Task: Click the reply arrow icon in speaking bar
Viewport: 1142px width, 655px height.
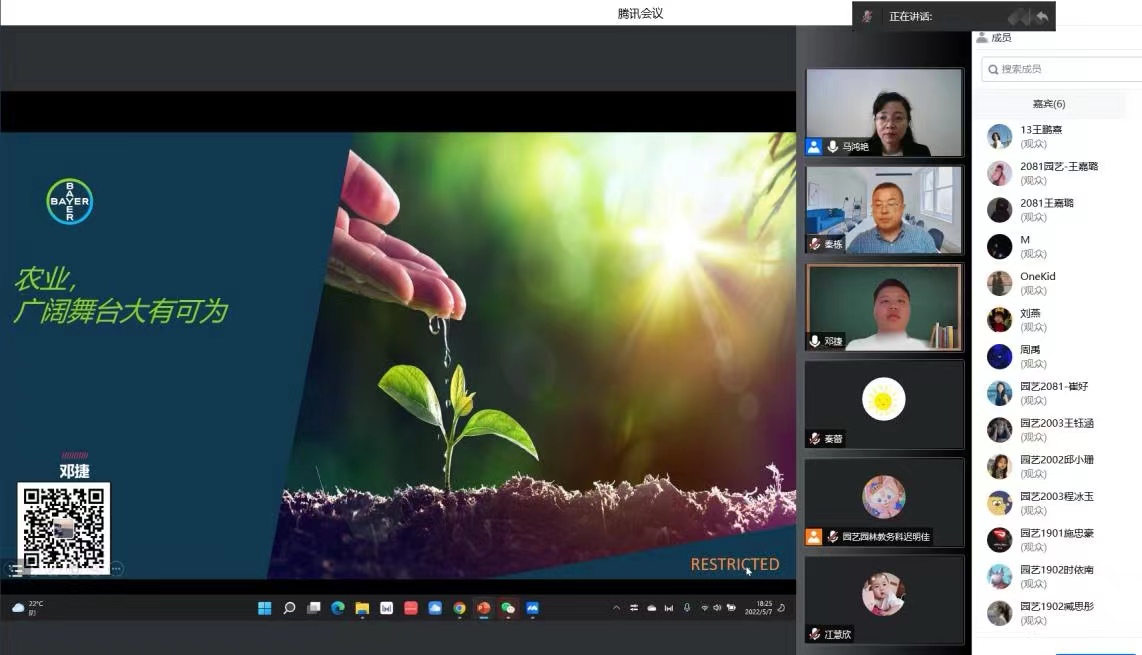Action: coord(1042,17)
